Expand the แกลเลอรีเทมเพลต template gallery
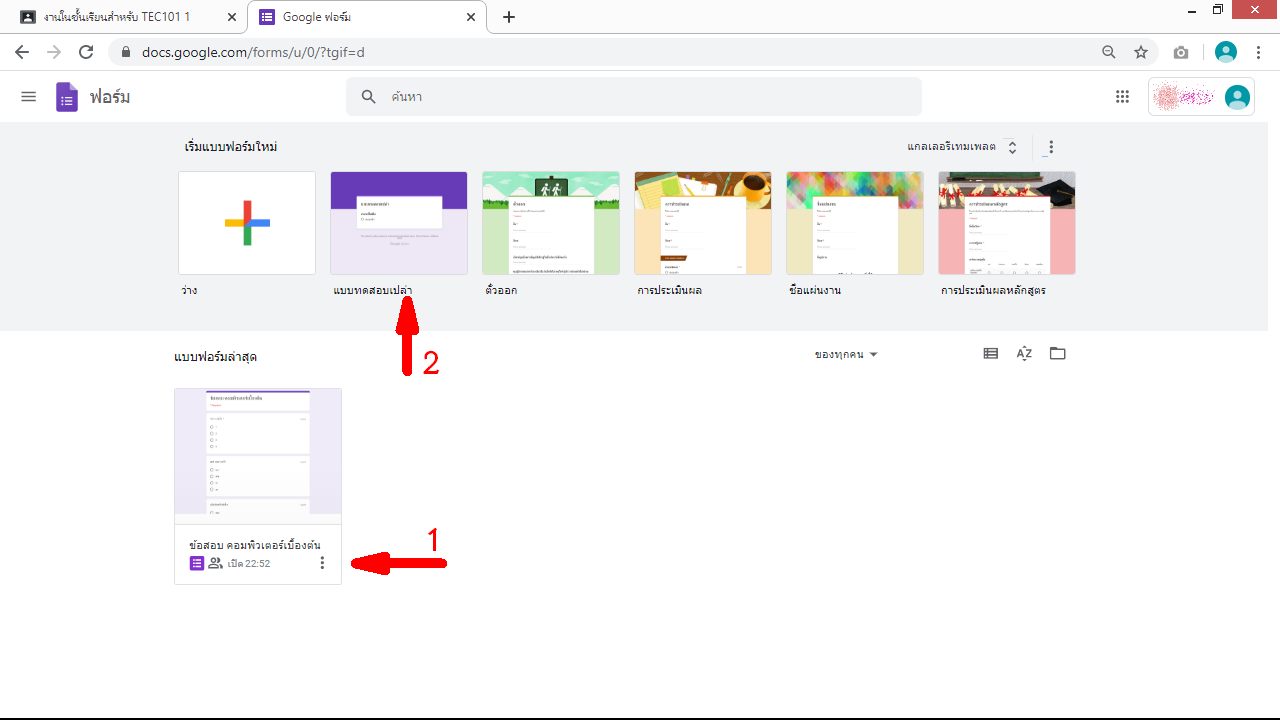This screenshot has width=1280, height=720. click(x=962, y=147)
